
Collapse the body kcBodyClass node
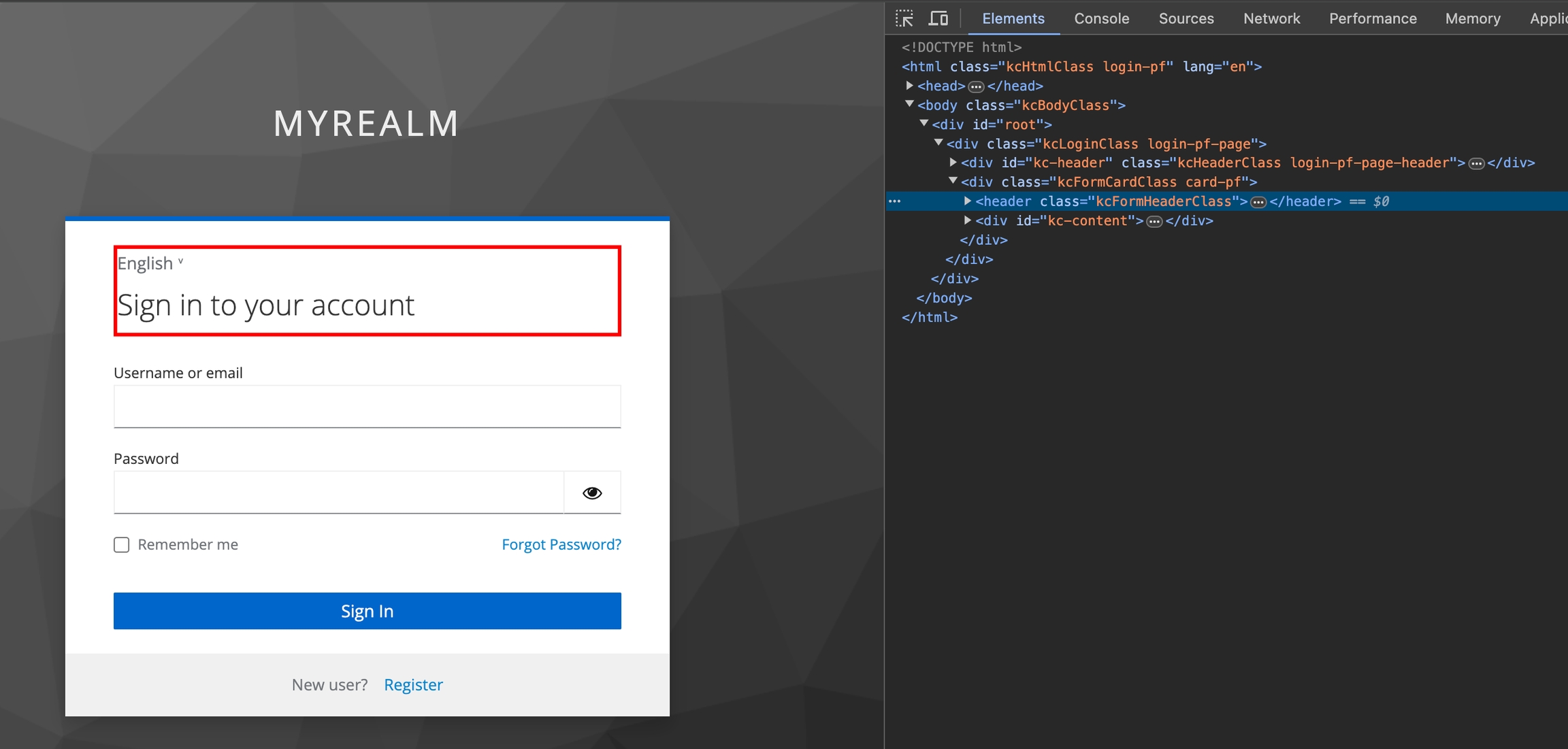click(x=909, y=105)
